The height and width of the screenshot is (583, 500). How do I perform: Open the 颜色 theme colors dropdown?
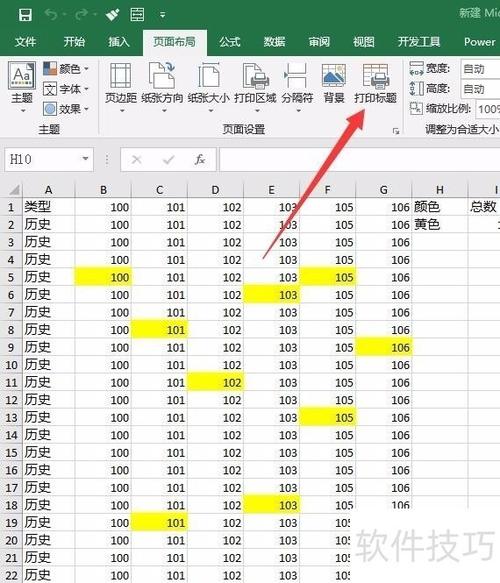pos(66,69)
